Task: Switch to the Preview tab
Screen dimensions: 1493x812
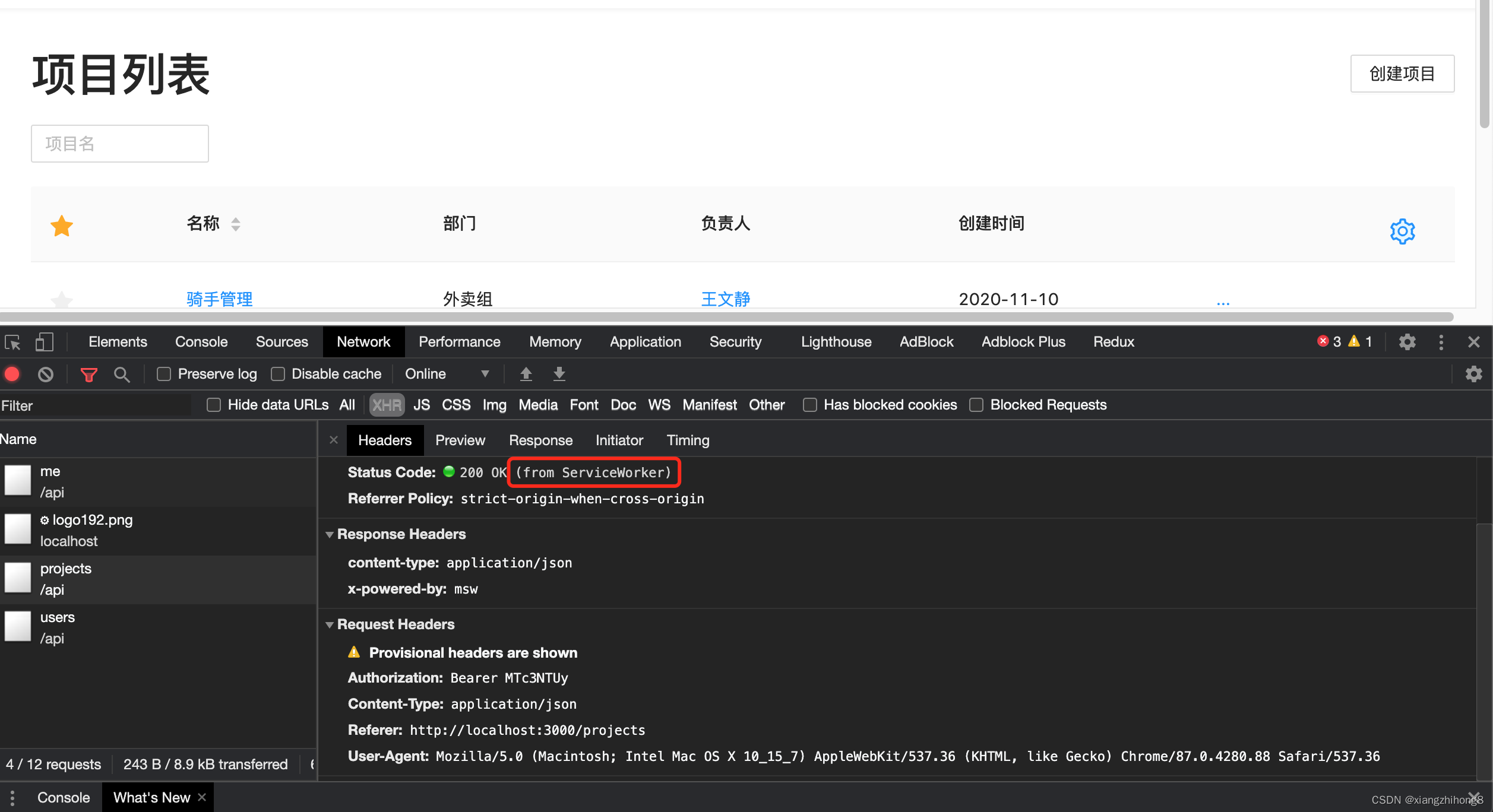Action: coord(460,440)
